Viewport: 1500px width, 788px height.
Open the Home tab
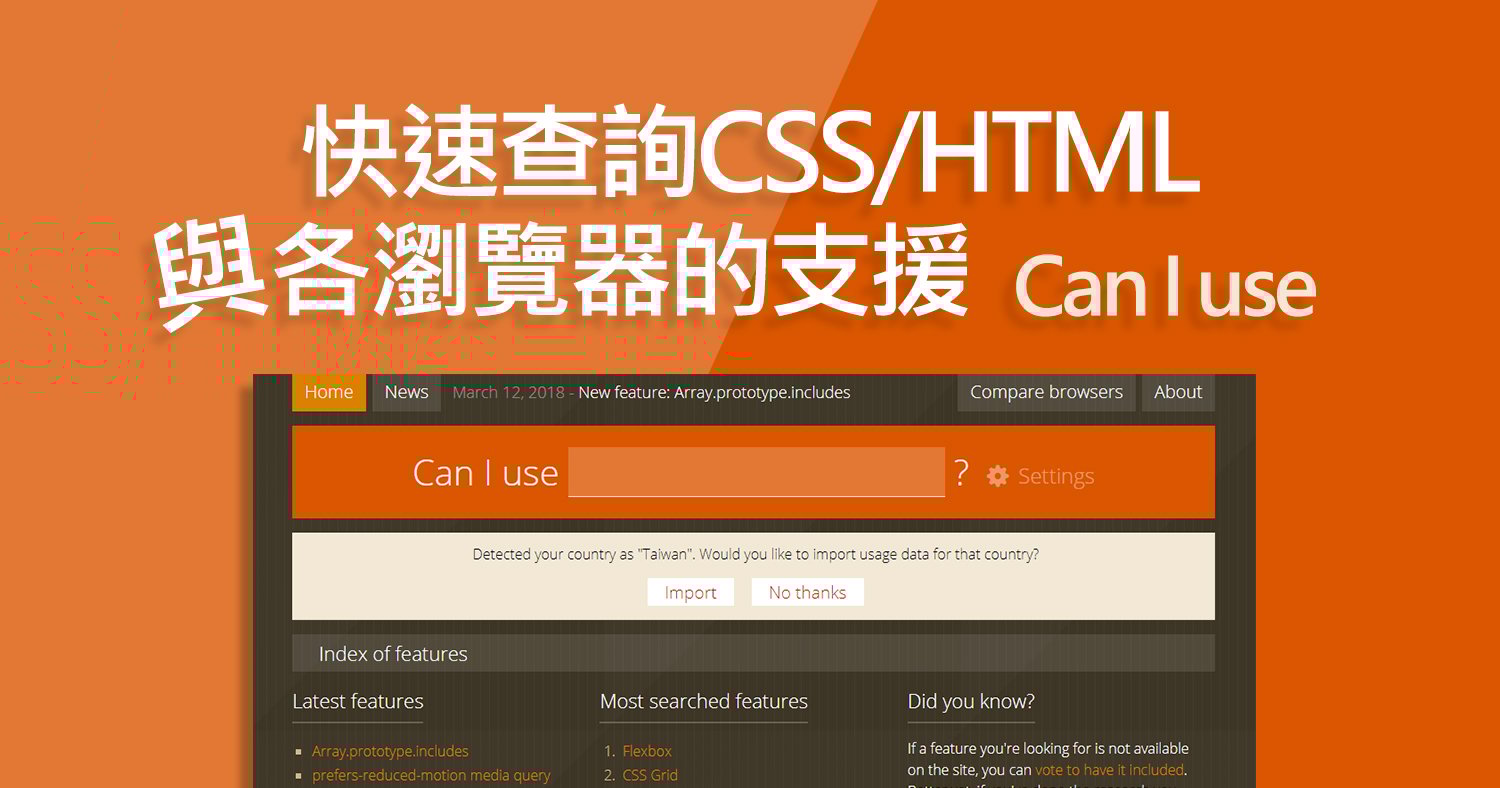click(329, 392)
